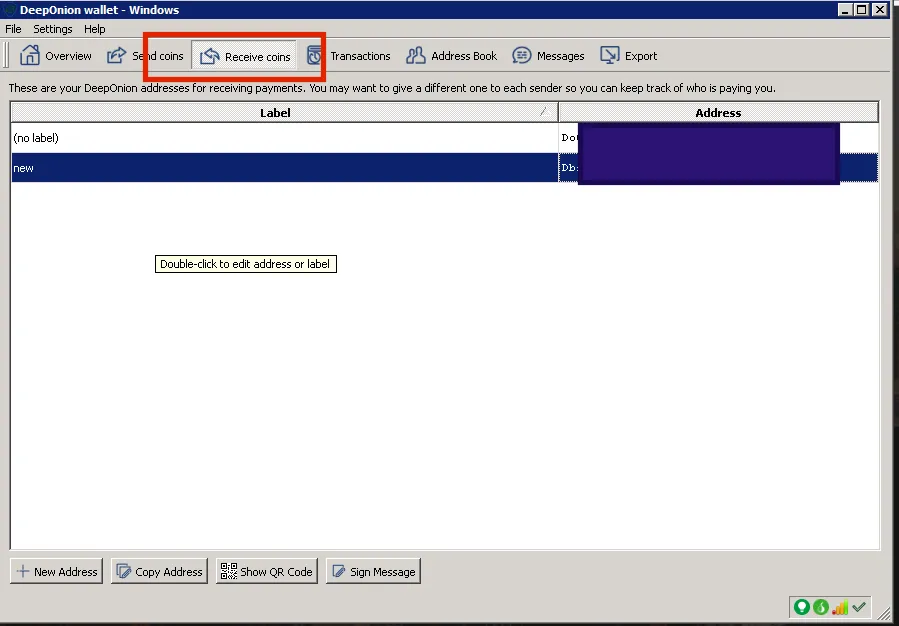Open the File menu

pos(13,29)
